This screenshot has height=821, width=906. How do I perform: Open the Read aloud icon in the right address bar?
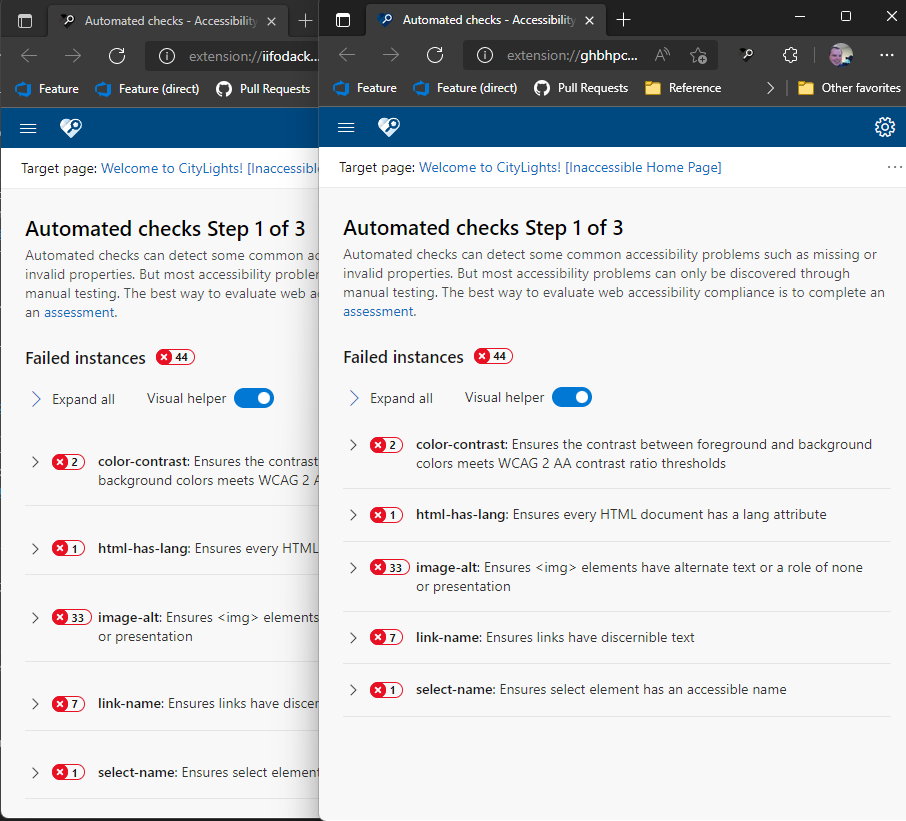(x=662, y=55)
